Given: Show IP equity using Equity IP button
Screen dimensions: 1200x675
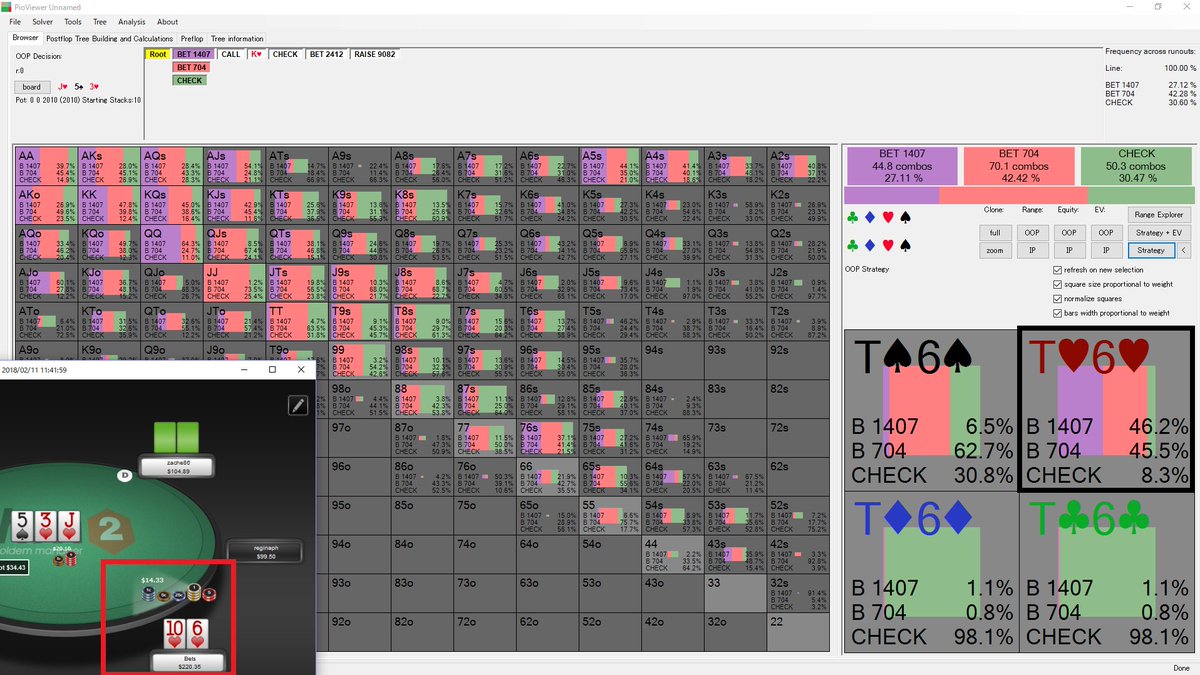Looking at the screenshot, I should 1070,250.
